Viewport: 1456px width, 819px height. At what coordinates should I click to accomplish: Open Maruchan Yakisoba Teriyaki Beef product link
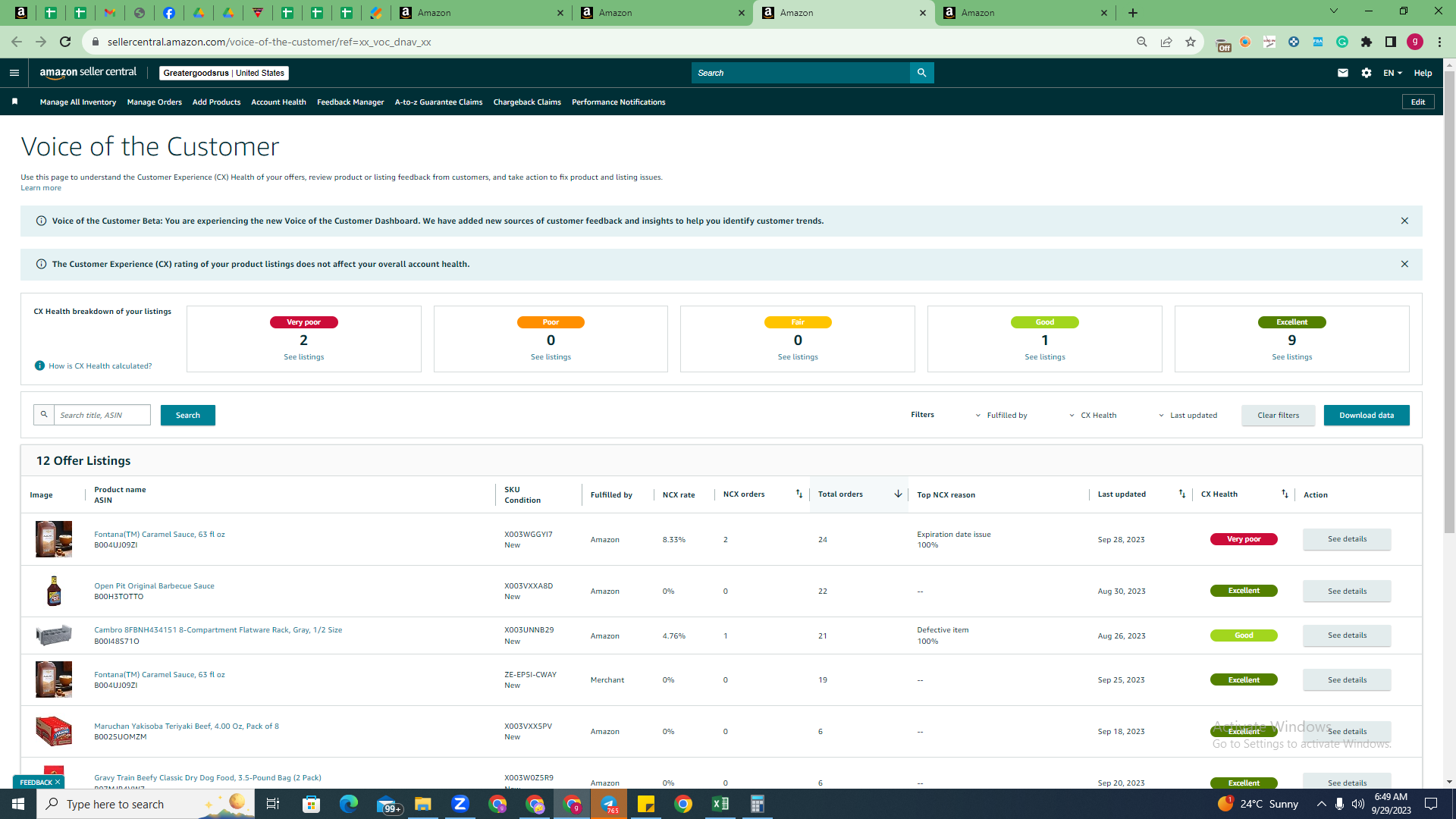tap(187, 726)
